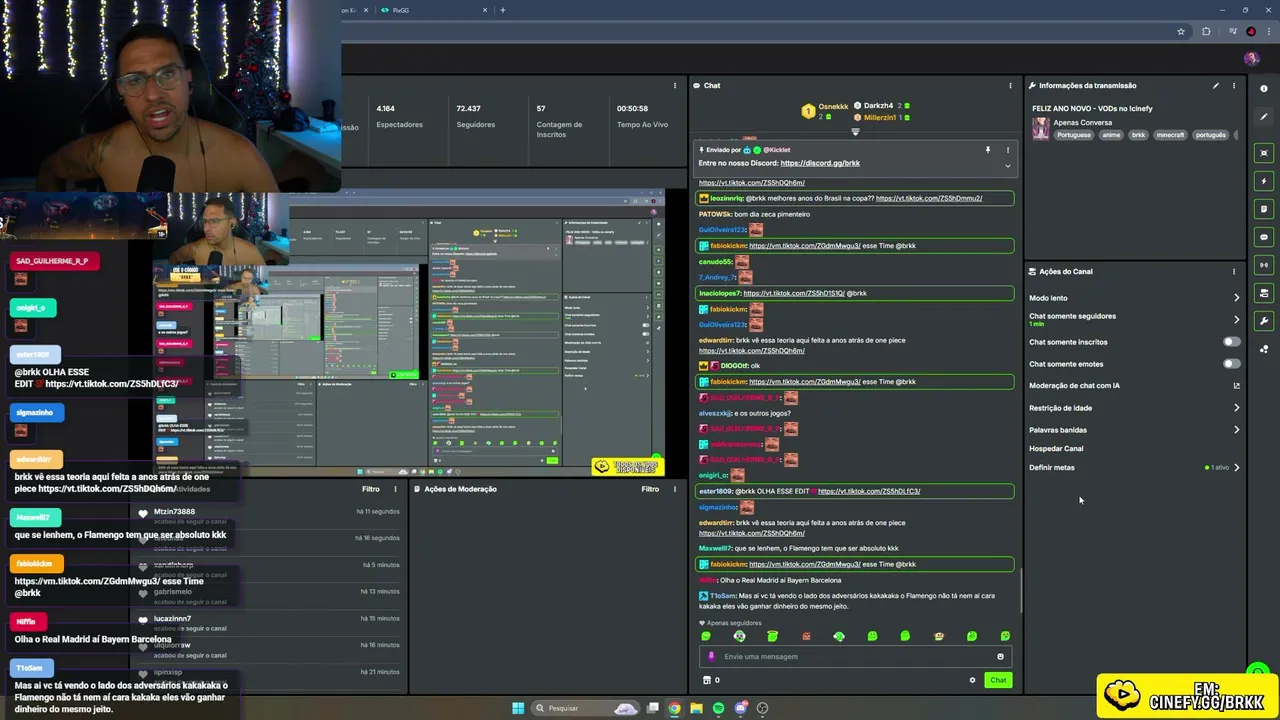Open the browser extensions puzzle icon
Screen dimensions: 1280x720
click(1206, 31)
